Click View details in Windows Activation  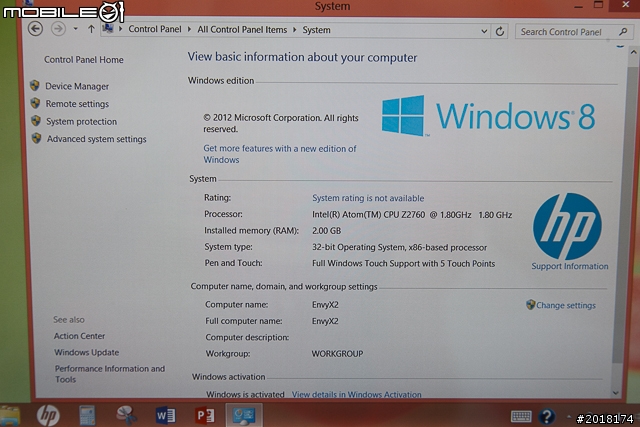[x=356, y=394]
